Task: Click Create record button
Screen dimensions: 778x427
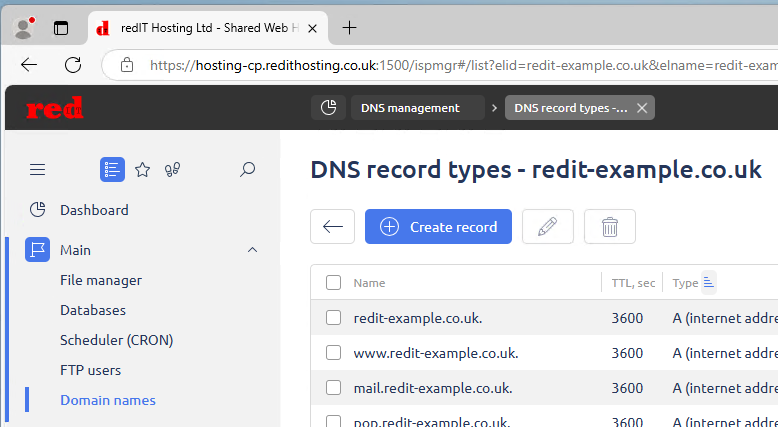Action: point(439,227)
